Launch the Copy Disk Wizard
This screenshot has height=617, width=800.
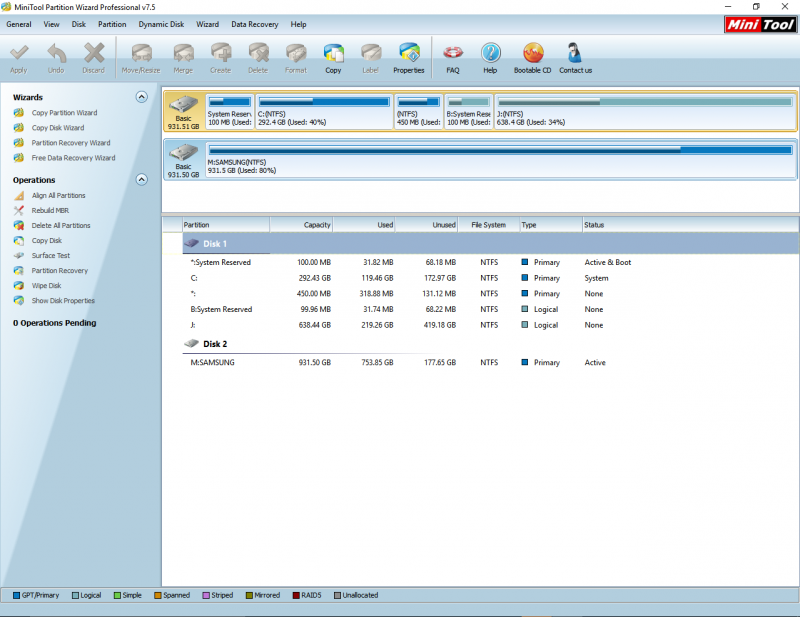(58, 128)
